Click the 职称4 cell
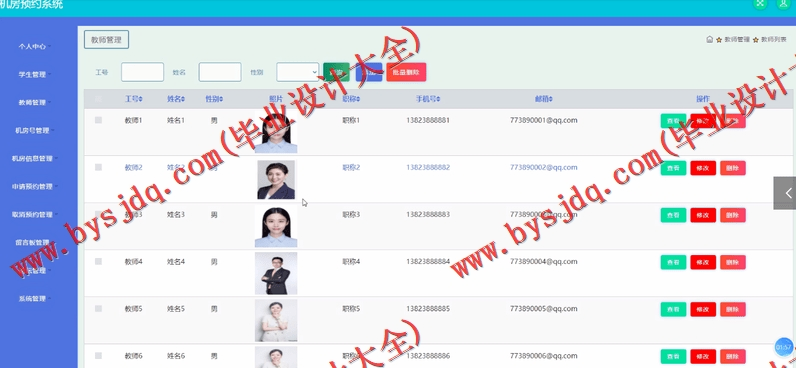Image resolution: width=796 pixels, height=368 pixels. [351, 261]
